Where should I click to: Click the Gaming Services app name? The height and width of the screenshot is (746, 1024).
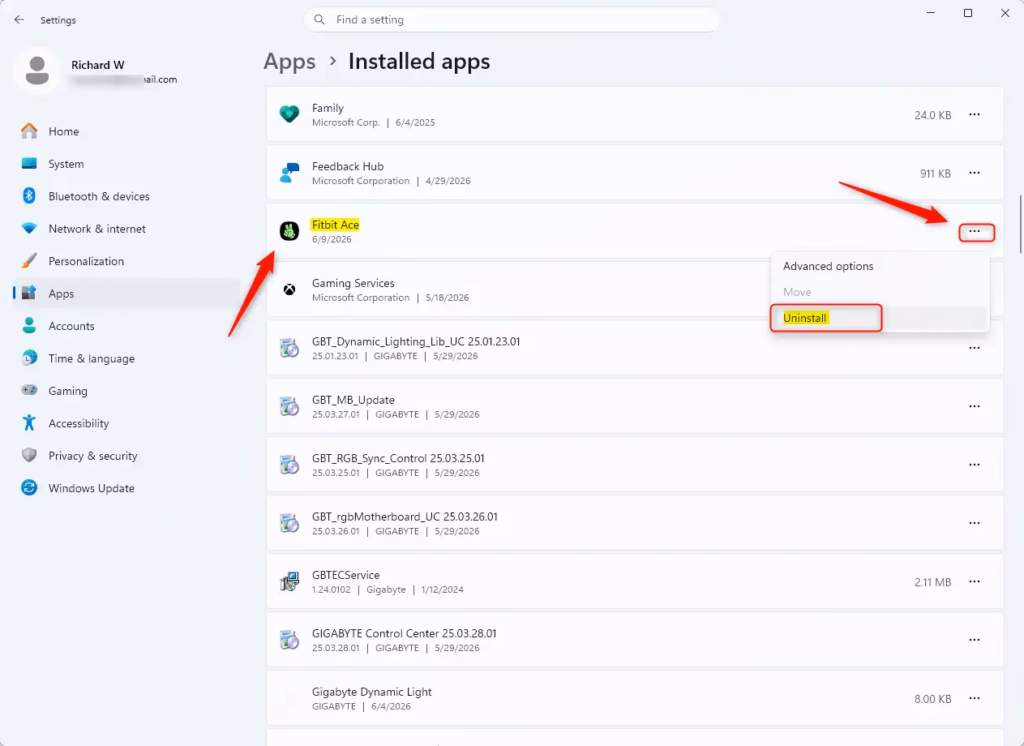(x=353, y=283)
